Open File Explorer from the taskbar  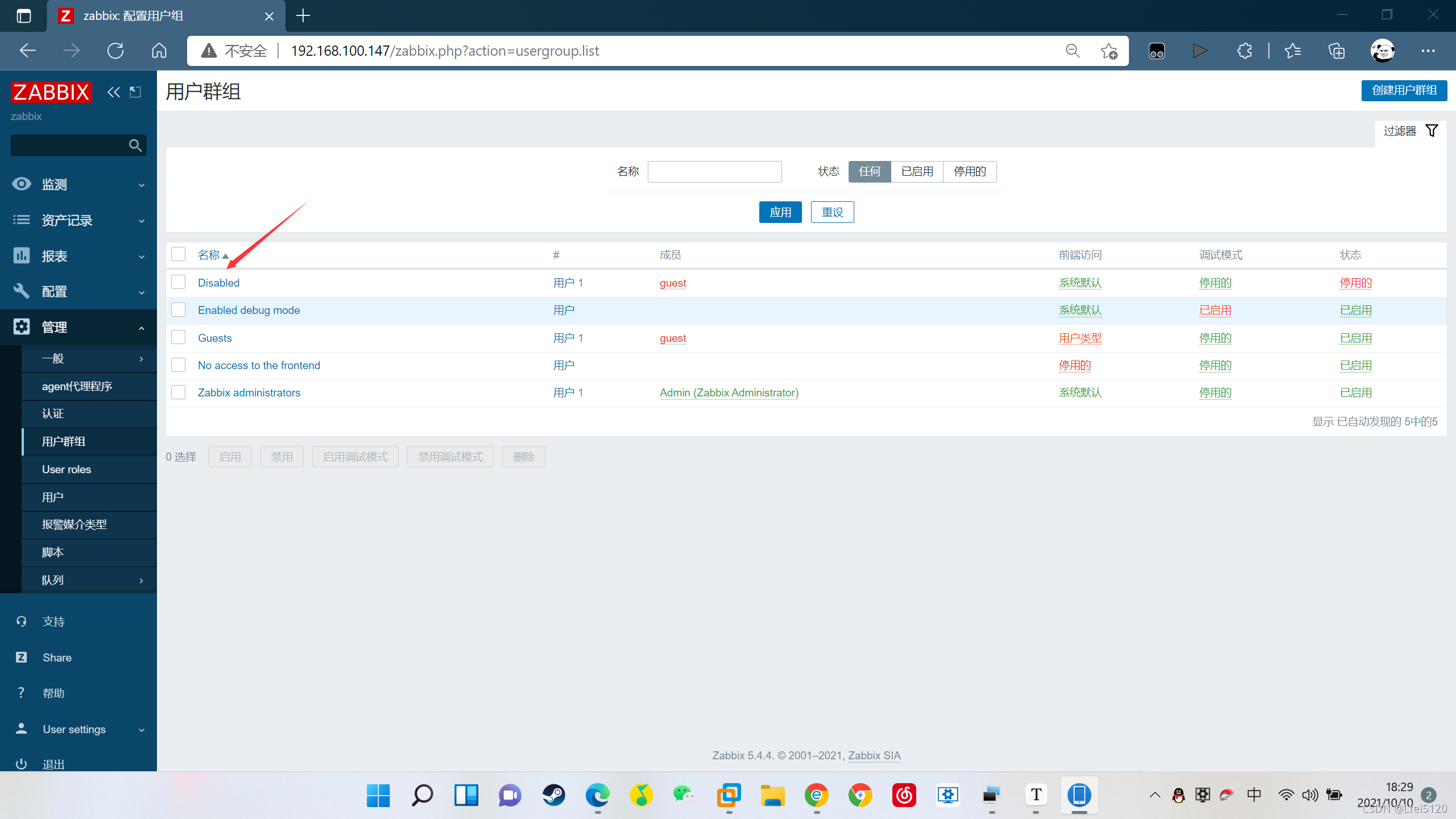(x=772, y=795)
